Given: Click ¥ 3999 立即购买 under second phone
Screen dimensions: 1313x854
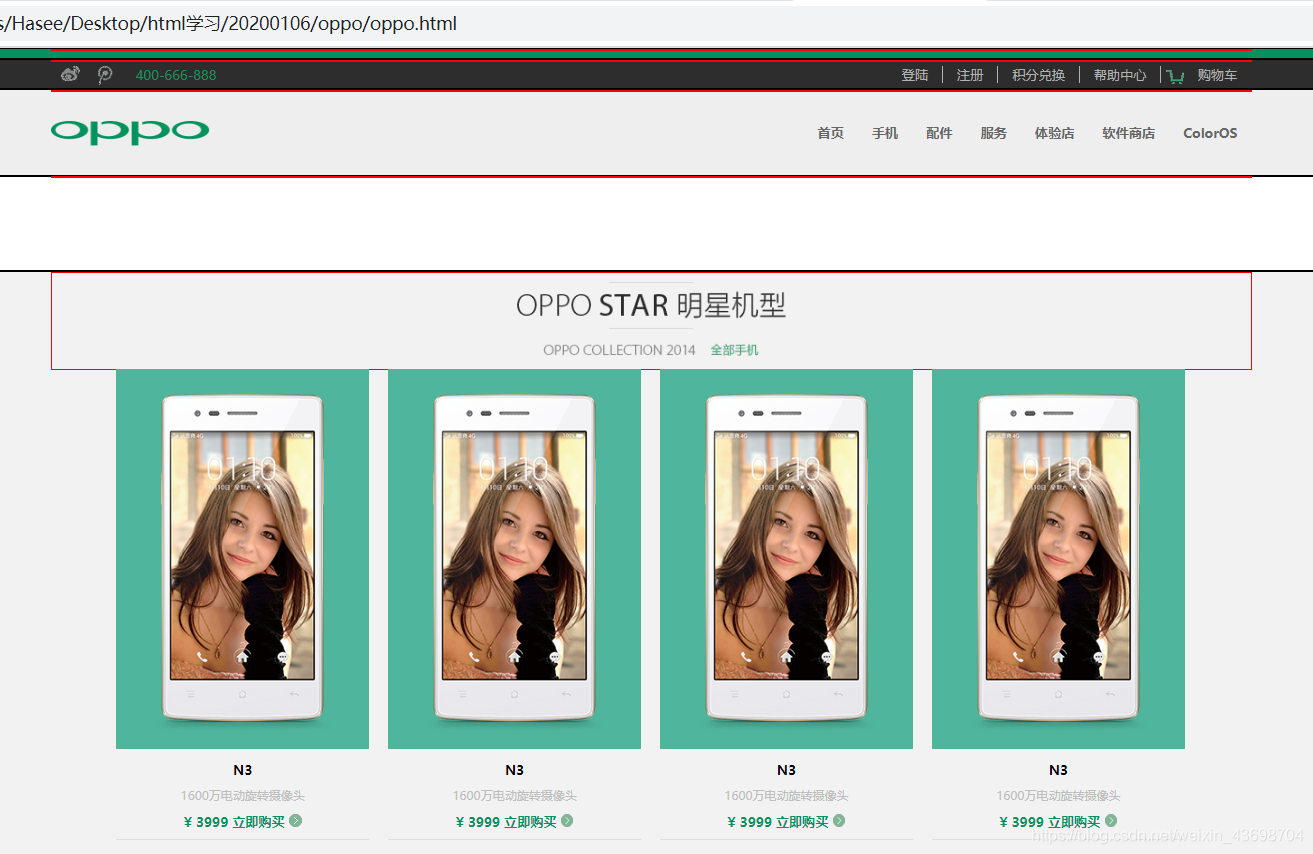Looking at the screenshot, I should tap(506, 822).
